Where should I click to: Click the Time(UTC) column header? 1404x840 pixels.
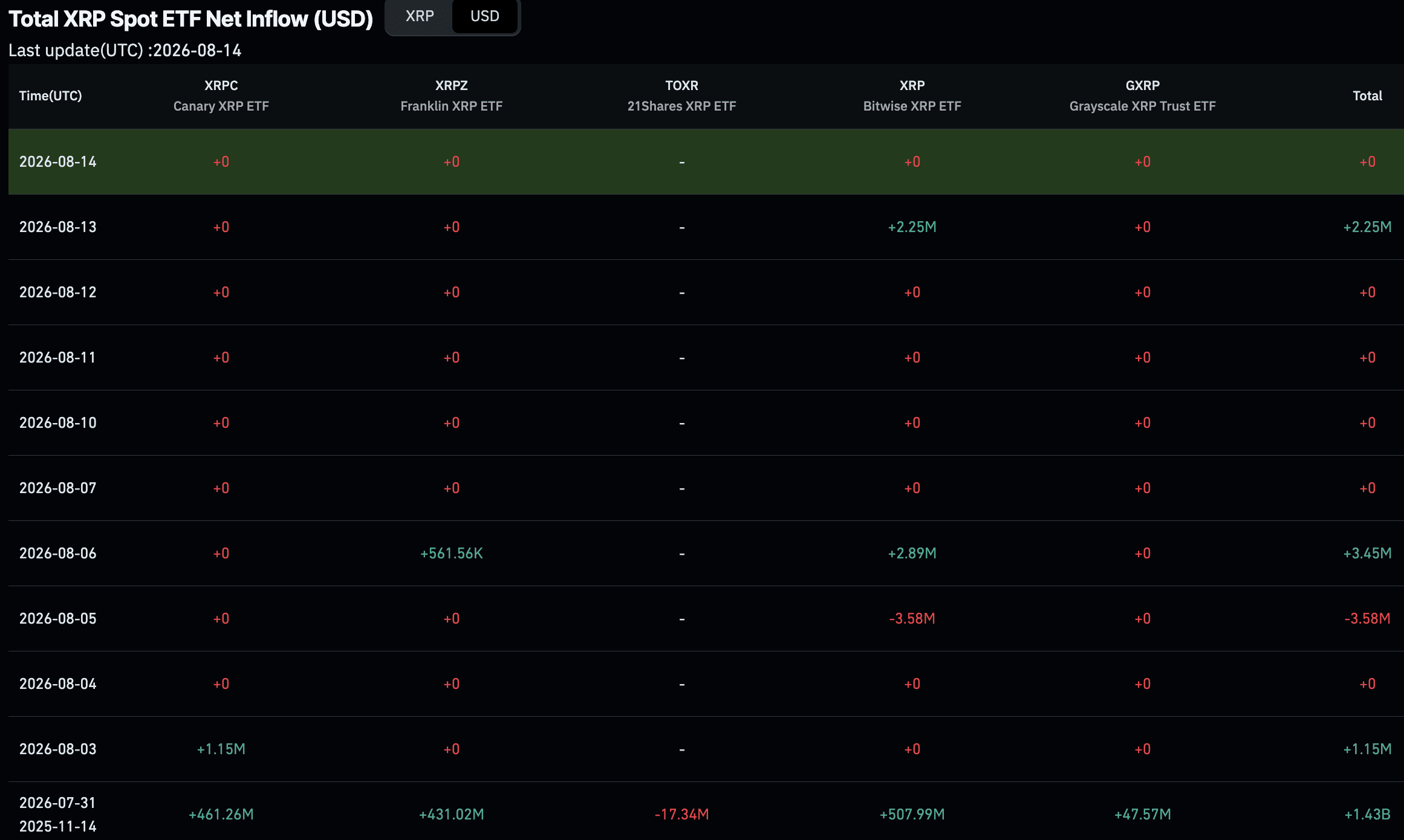coord(51,95)
